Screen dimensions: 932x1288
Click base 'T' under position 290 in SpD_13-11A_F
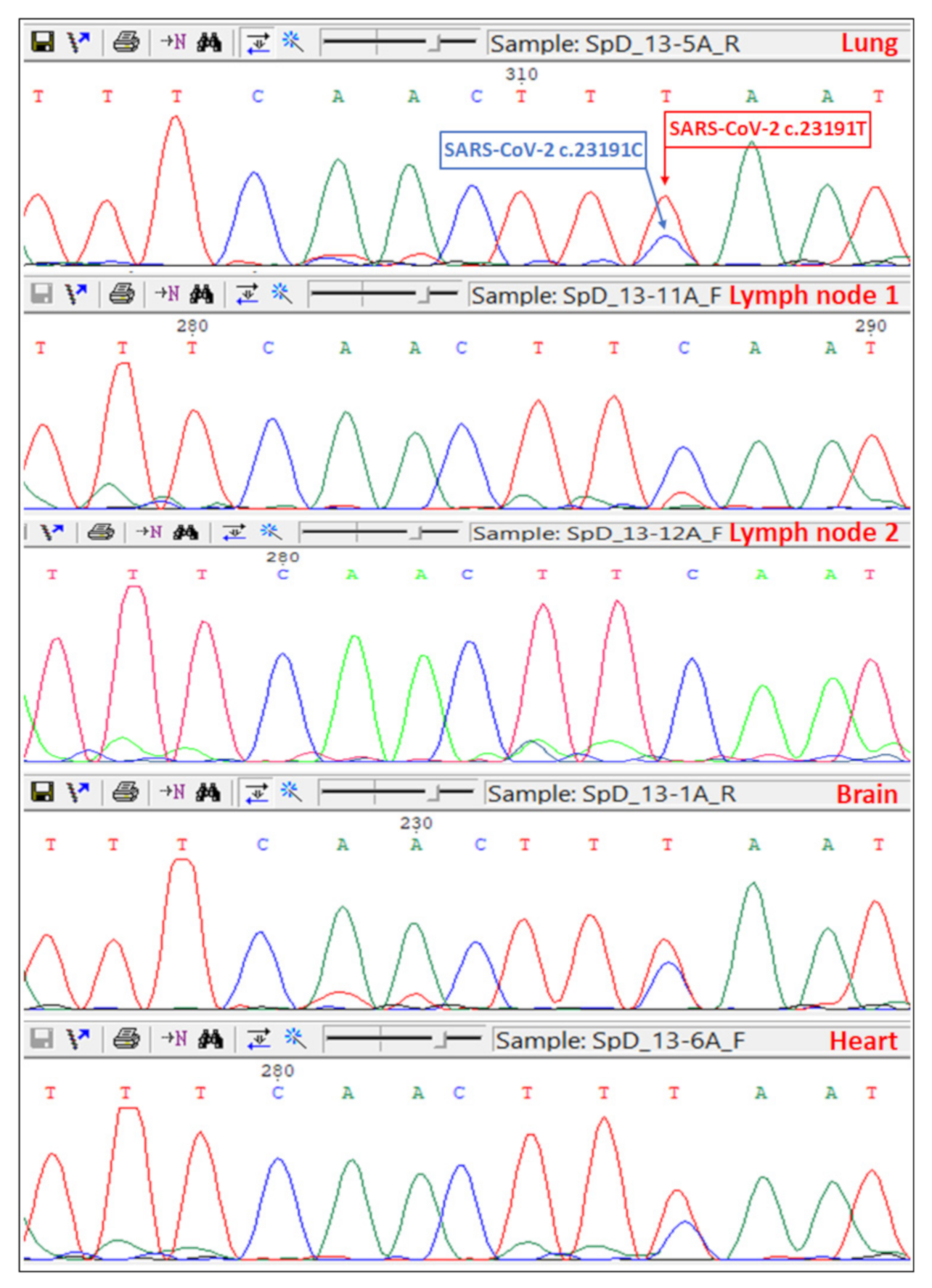(x=870, y=349)
